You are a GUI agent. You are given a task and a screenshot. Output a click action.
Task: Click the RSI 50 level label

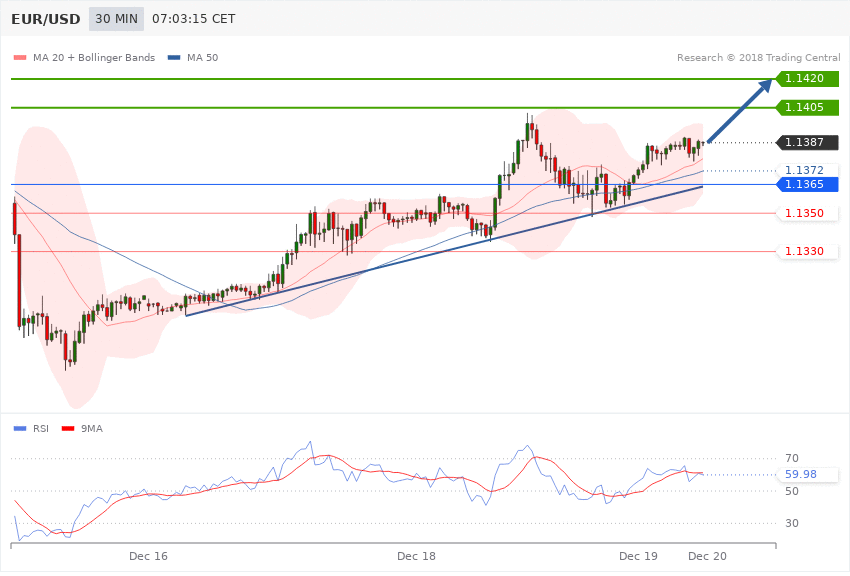[x=791, y=491]
